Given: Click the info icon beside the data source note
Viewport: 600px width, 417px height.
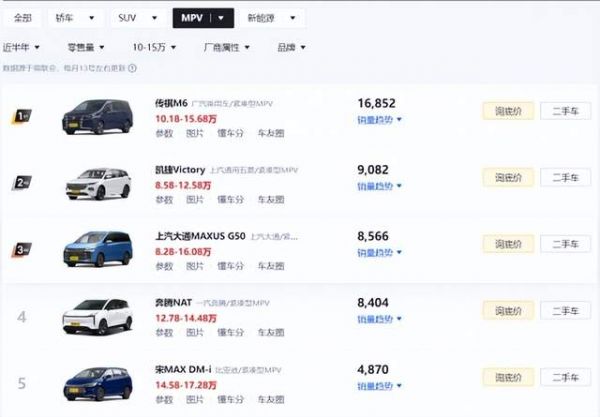Looking at the screenshot, I should [x=132, y=68].
